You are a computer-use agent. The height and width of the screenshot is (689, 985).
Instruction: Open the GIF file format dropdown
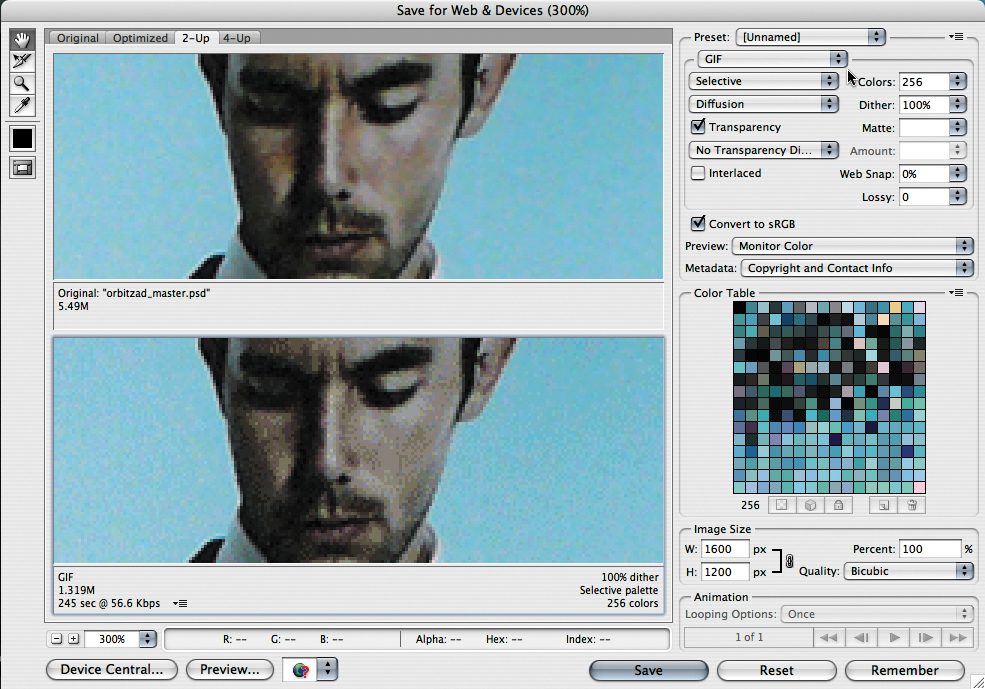(772, 60)
